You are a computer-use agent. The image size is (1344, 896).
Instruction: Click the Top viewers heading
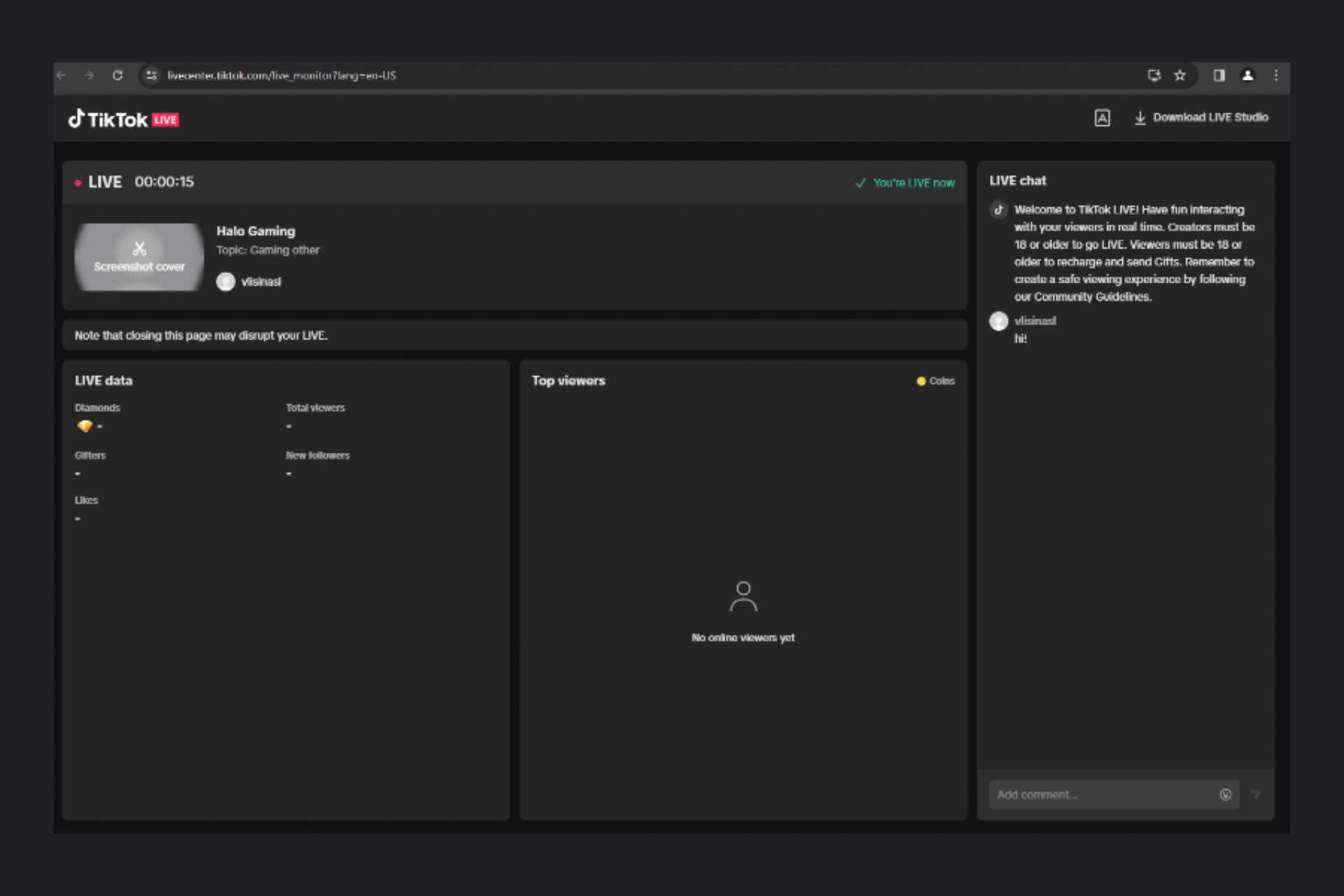[x=568, y=381]
